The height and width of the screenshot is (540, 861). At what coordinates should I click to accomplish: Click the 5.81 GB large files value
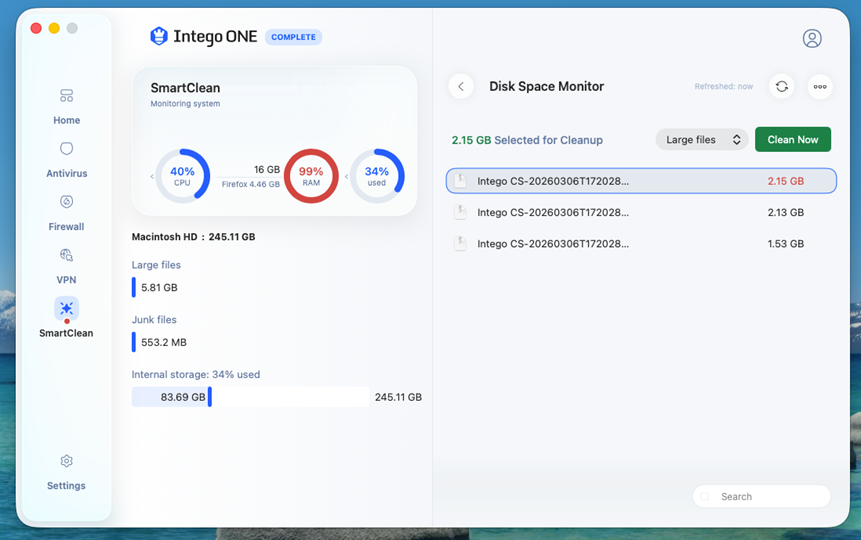159,287
